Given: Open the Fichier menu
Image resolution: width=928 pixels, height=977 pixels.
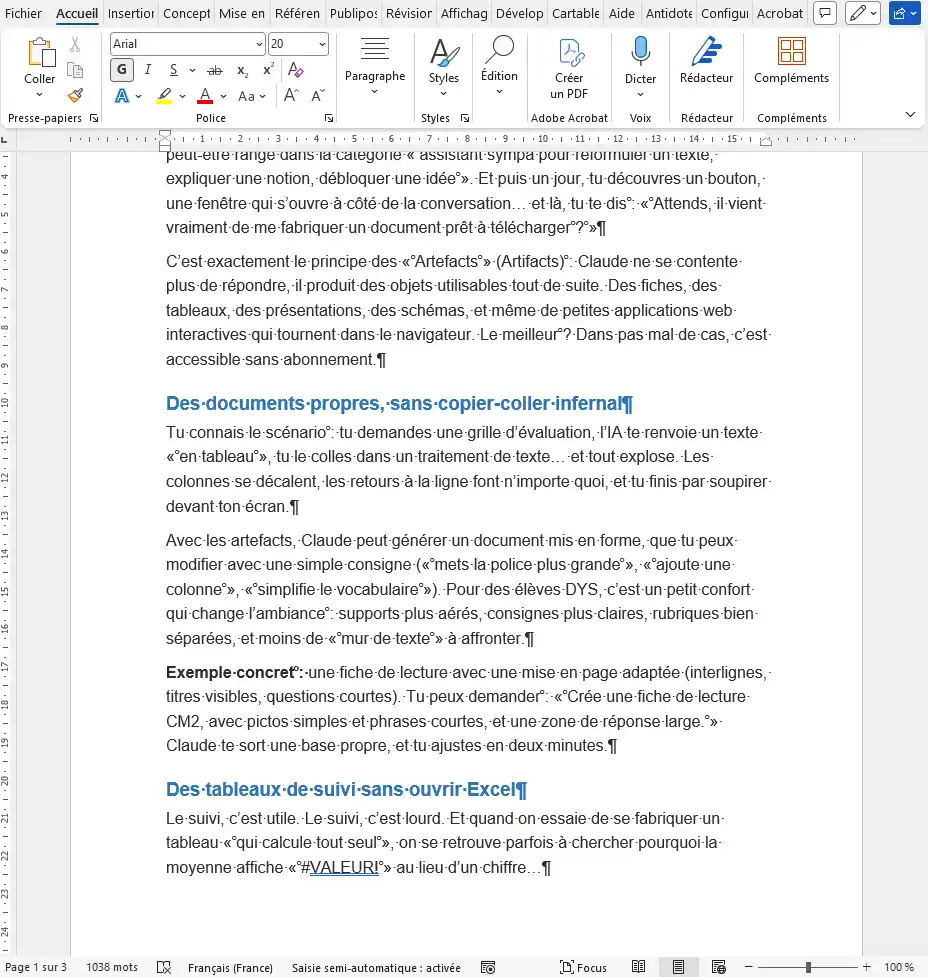Looking at the screenshot, I should [23, 13].
